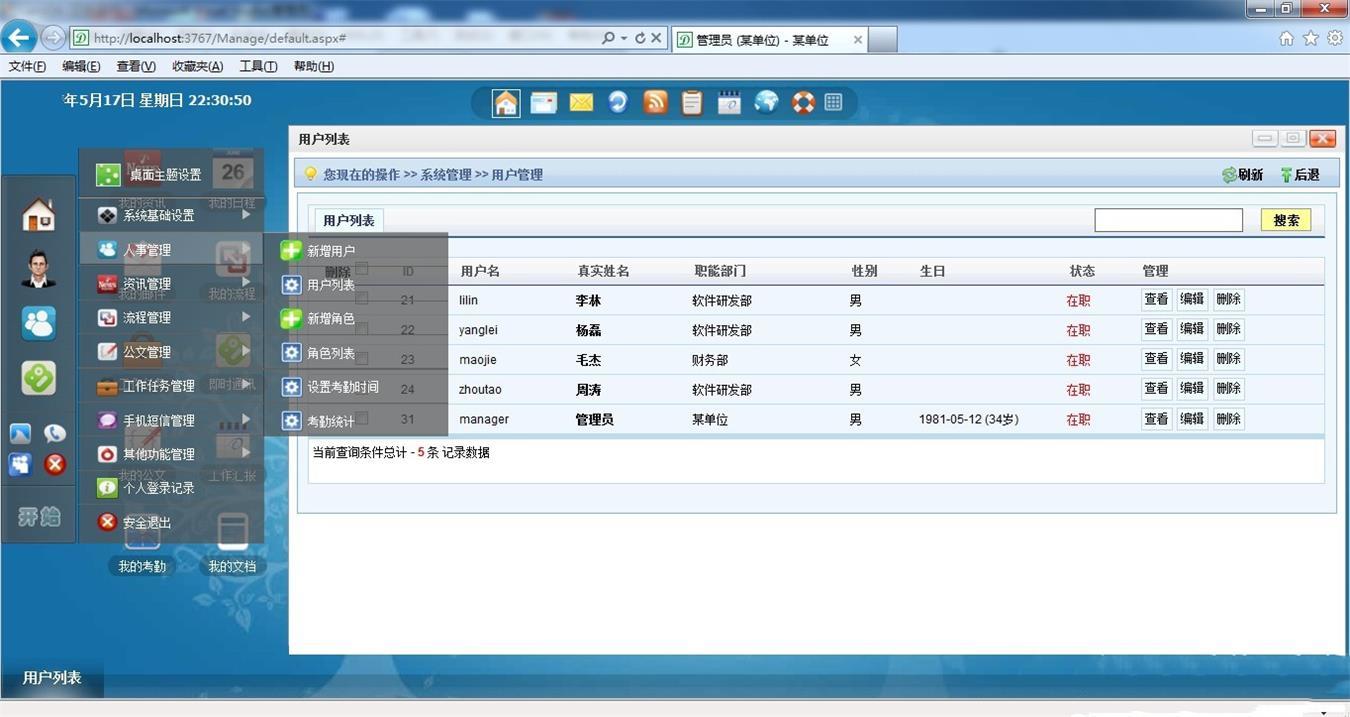Expand 系统基础设置 submenu
The image size is (1350, 717).
[171, 215]
